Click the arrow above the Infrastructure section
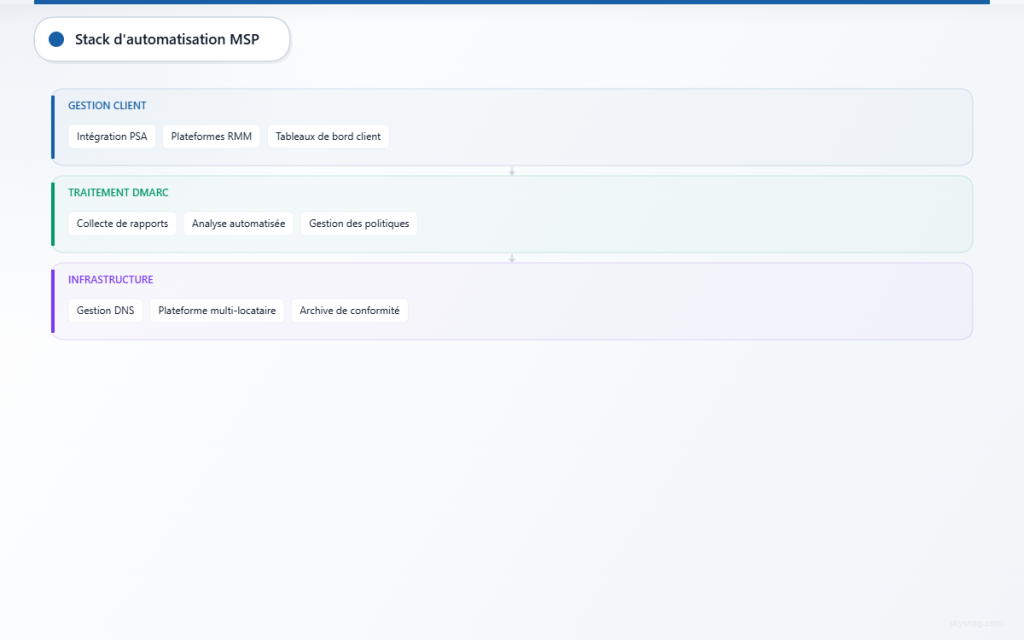Viewport: 1024px width, 640px height. (512, 257)
